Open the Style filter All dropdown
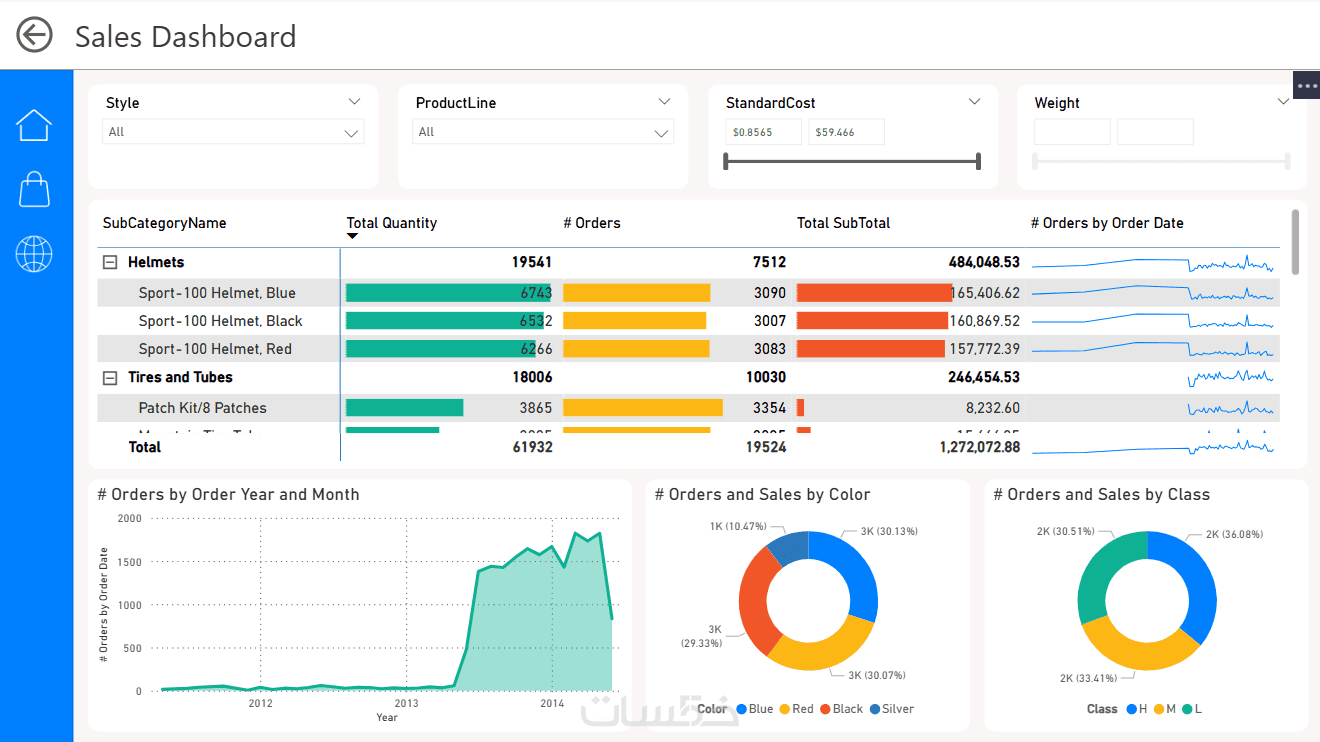 [x=233, y=132]
